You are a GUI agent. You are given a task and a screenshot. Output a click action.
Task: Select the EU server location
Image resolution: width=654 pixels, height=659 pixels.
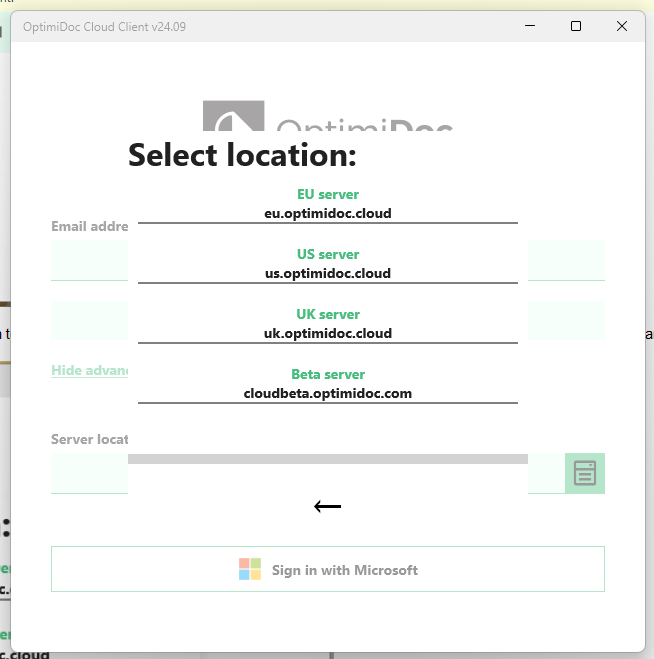pyautogui.click(x=328, y=204)
